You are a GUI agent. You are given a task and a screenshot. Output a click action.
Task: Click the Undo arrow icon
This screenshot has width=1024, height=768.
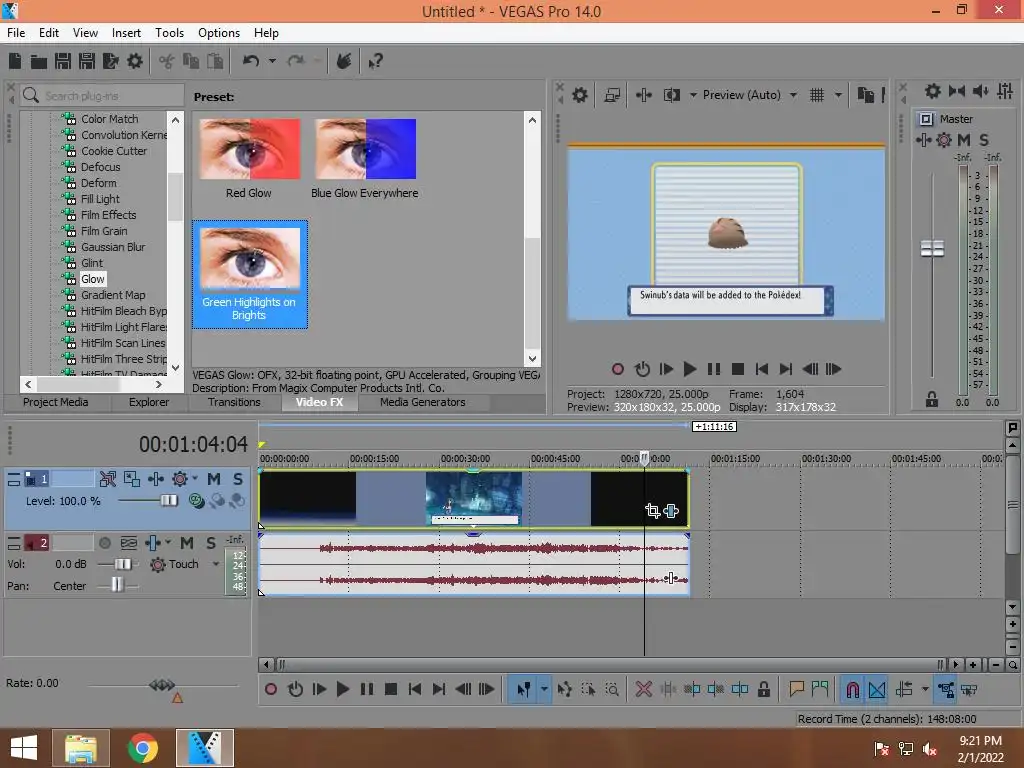pos(251,61)
